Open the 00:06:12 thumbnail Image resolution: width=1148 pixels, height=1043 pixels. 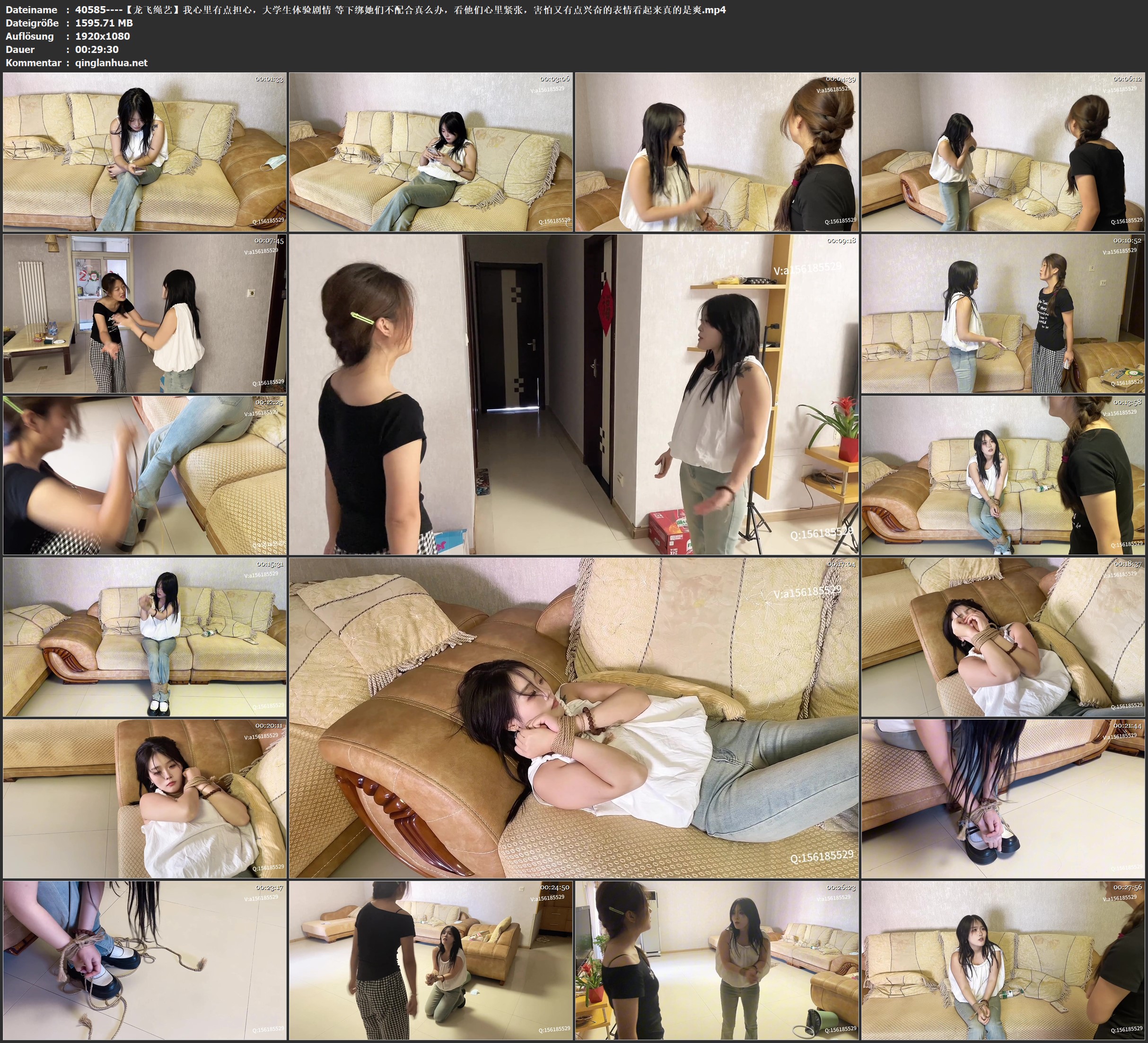pyautogui.click(x=1003, y=152)
